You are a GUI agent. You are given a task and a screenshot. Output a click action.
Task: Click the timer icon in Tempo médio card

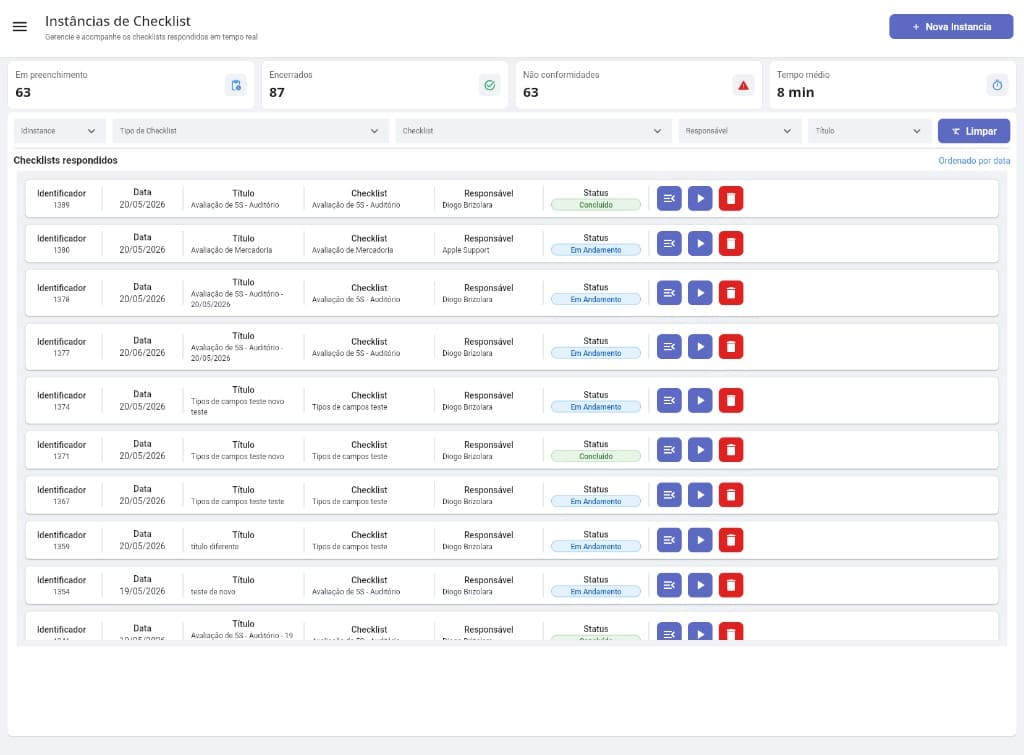(x=997, y=85)
